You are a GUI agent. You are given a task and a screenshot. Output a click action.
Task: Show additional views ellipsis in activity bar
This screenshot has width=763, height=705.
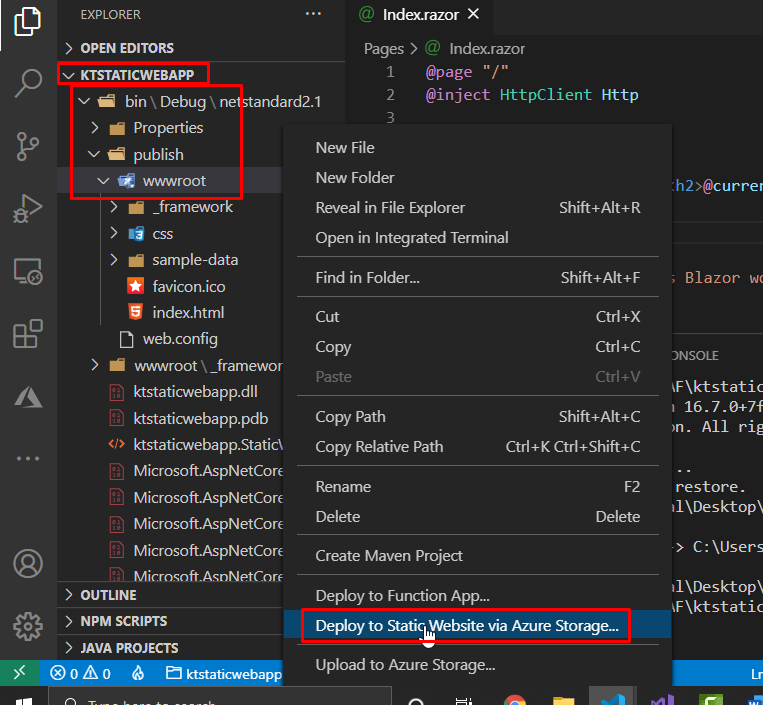click(x=28, y=458)
